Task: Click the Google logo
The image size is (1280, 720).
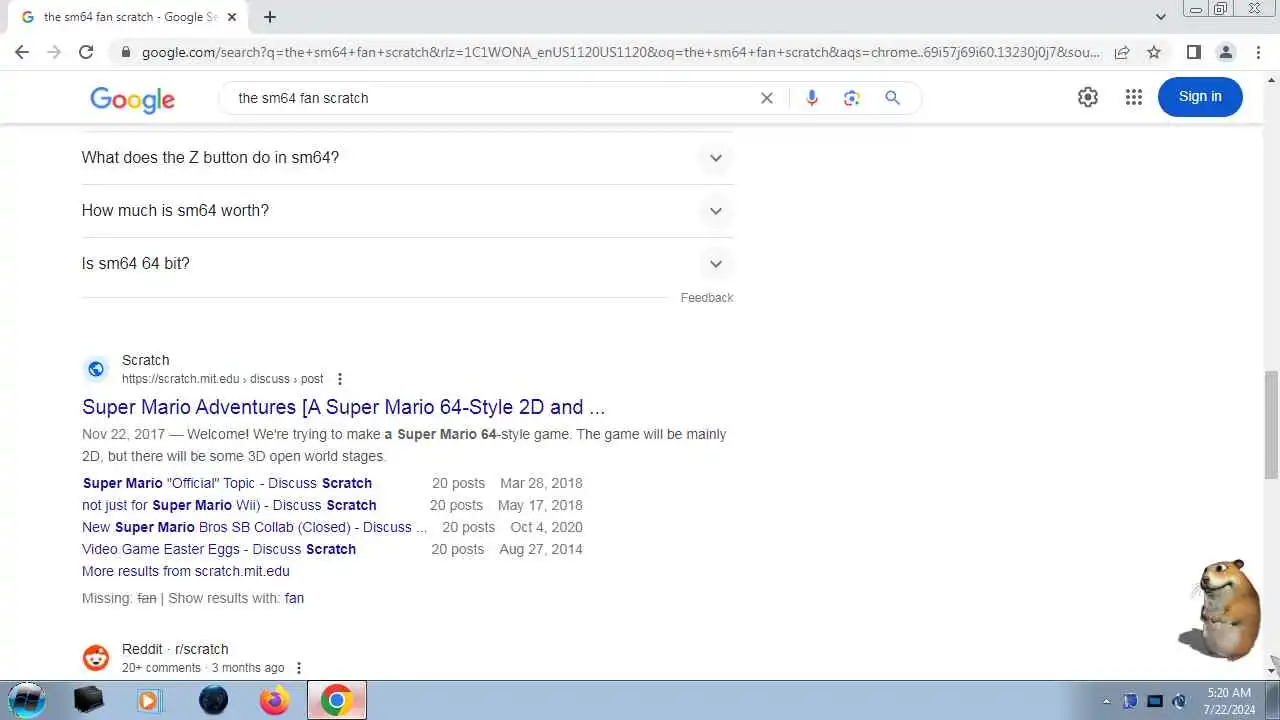Action: click(x=132, y=99)
